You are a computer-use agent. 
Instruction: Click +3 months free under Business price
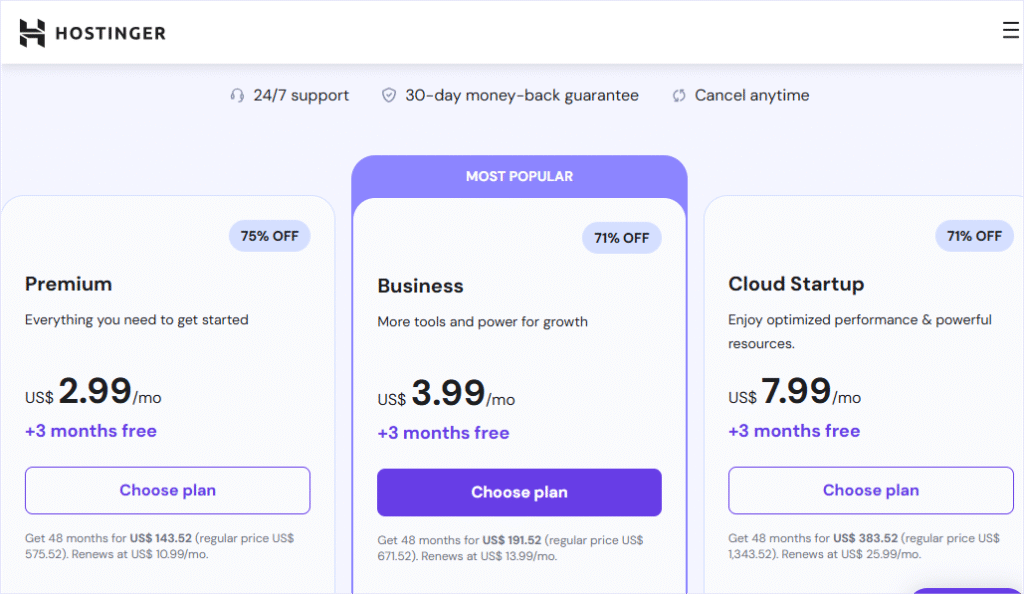pyautogui.click(x=443, y=432)
